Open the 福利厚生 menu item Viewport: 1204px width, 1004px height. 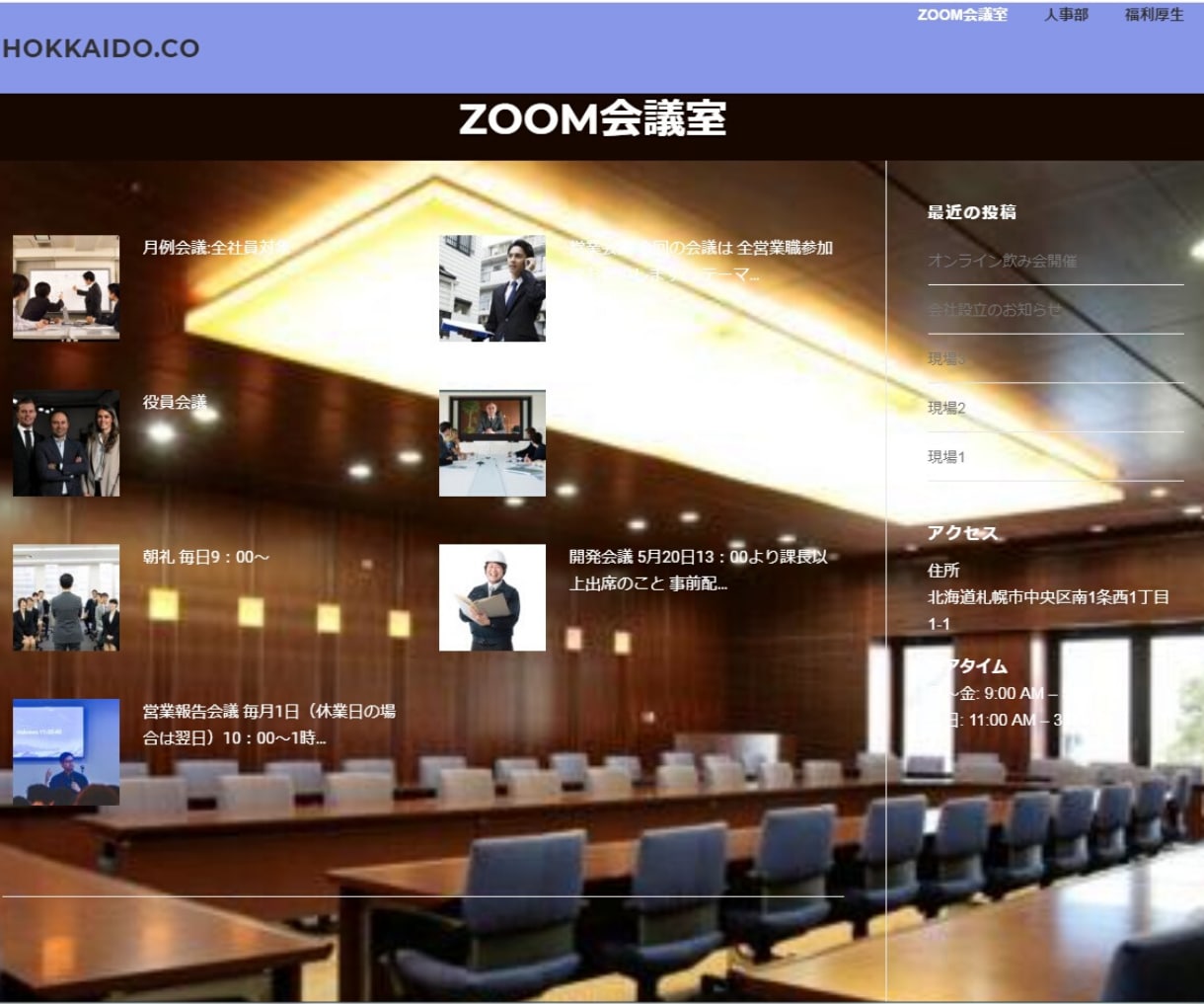(x=1154, y=15)
